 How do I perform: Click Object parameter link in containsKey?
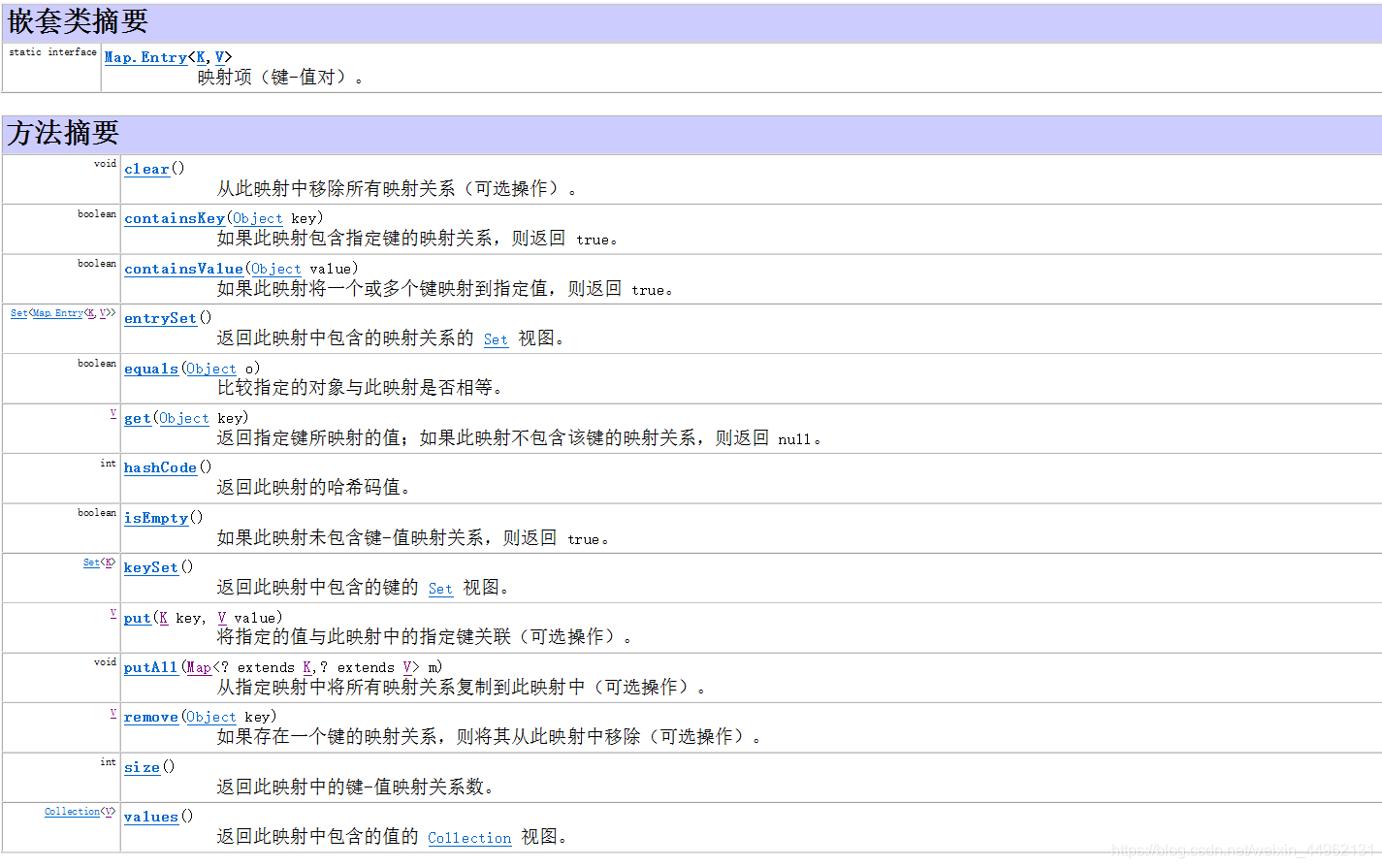point(258,218)
